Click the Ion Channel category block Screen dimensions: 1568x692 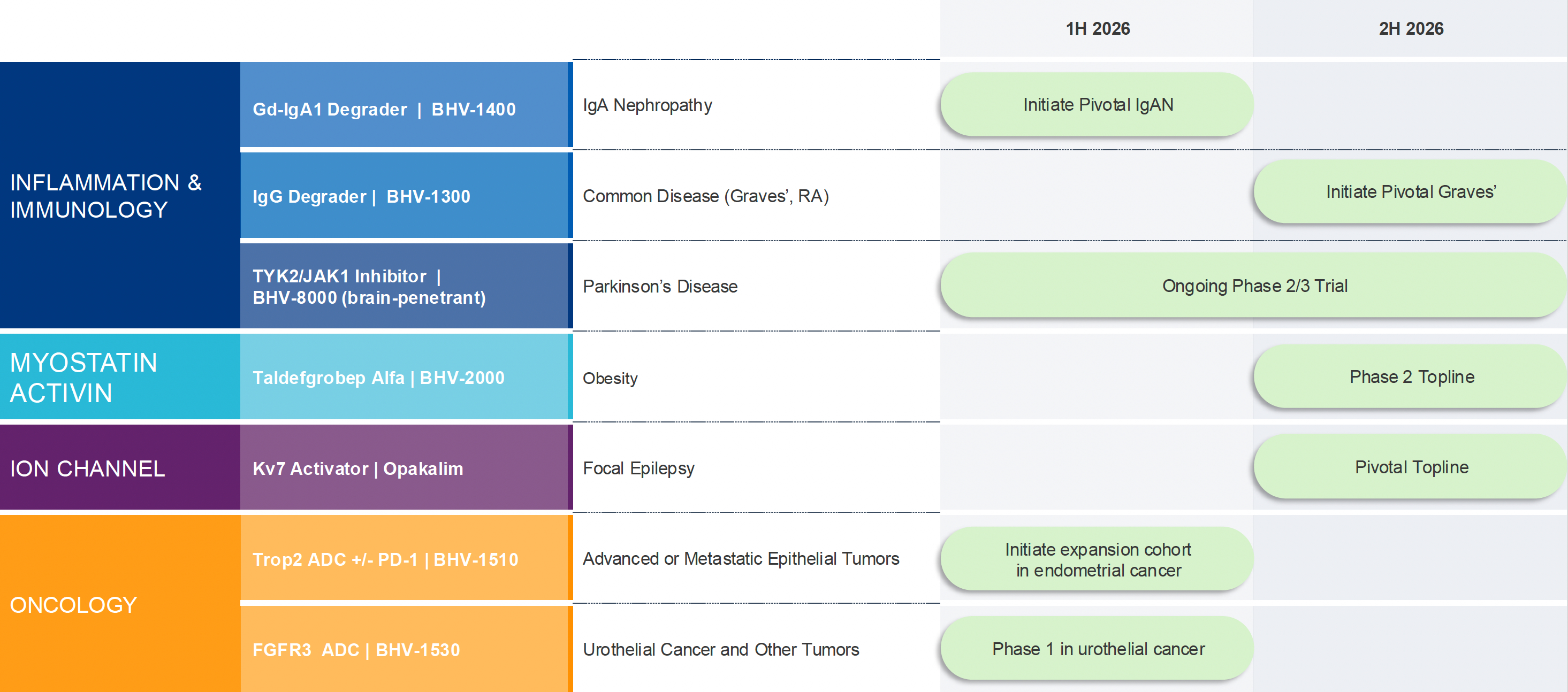120,467
